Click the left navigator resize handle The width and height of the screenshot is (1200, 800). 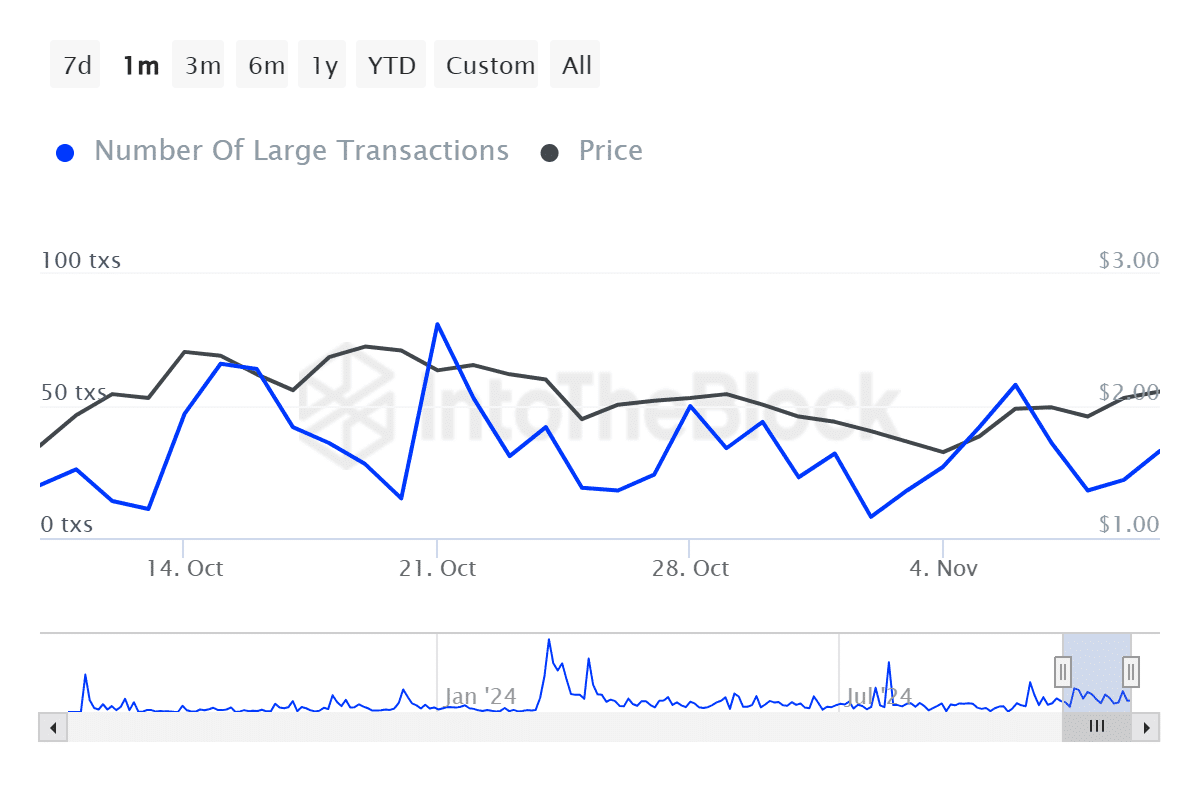coord(1063,672)
